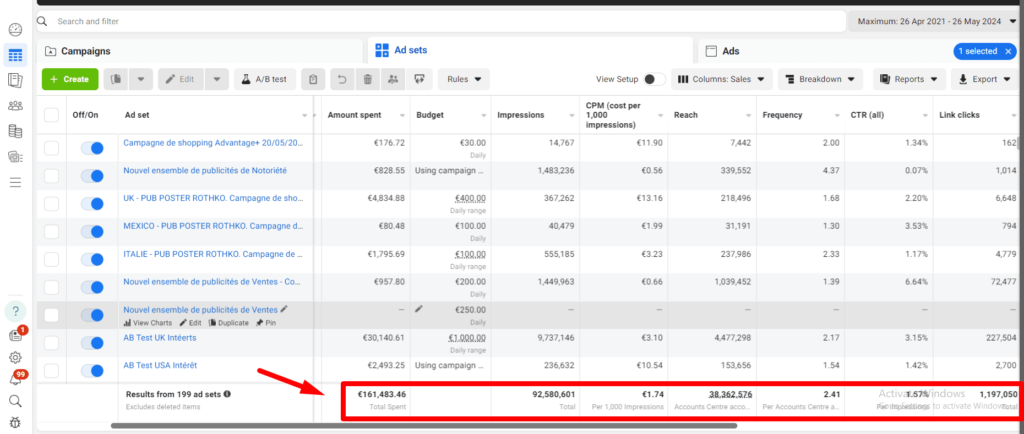The image size is (1024, 434).
Task: Turn off the AB Test UK Intéerts ad set
Action: [x=92, y=343]
